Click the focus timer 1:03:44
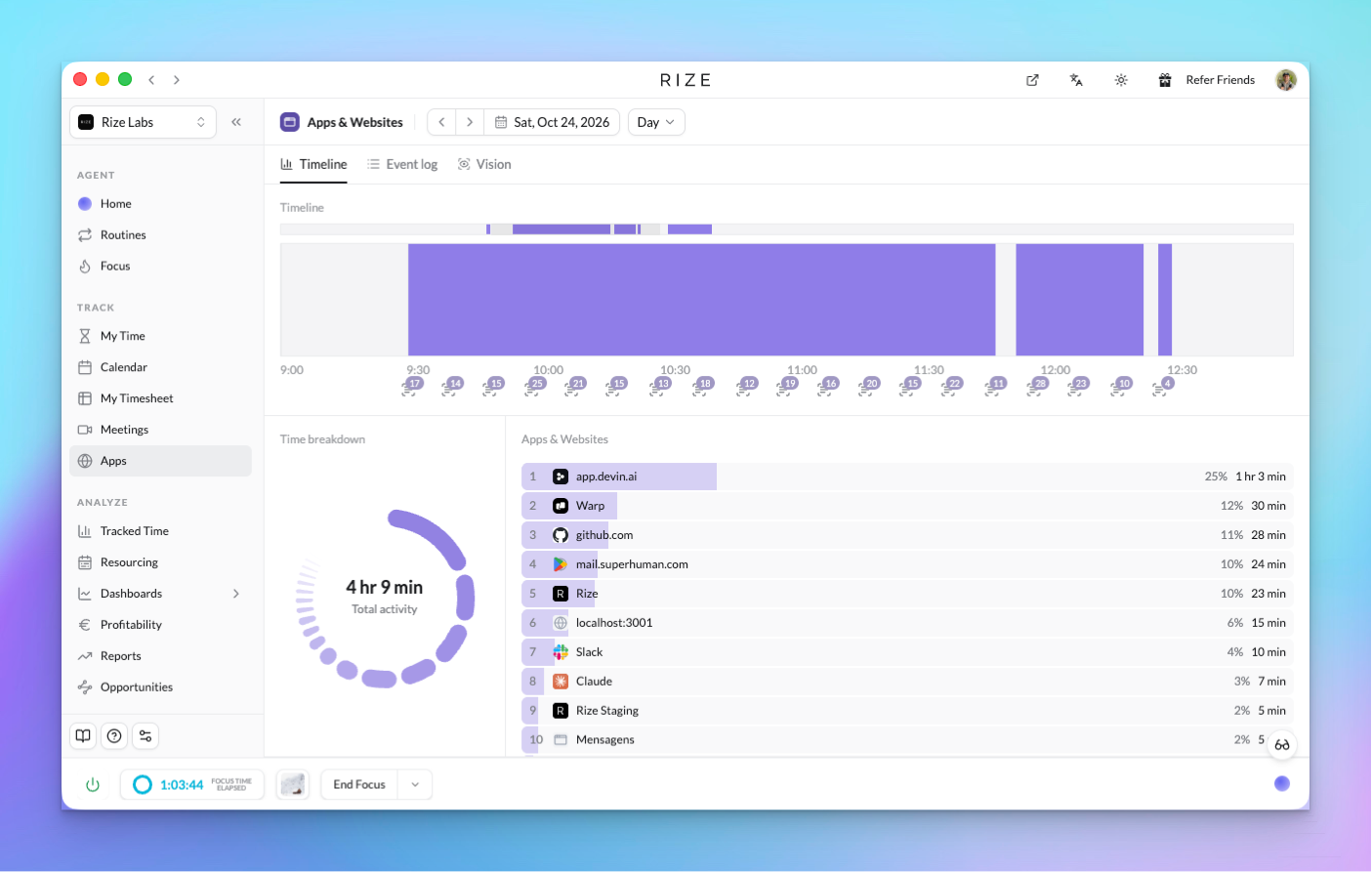This screenshot has width=1372, height=872. point(192,785)
